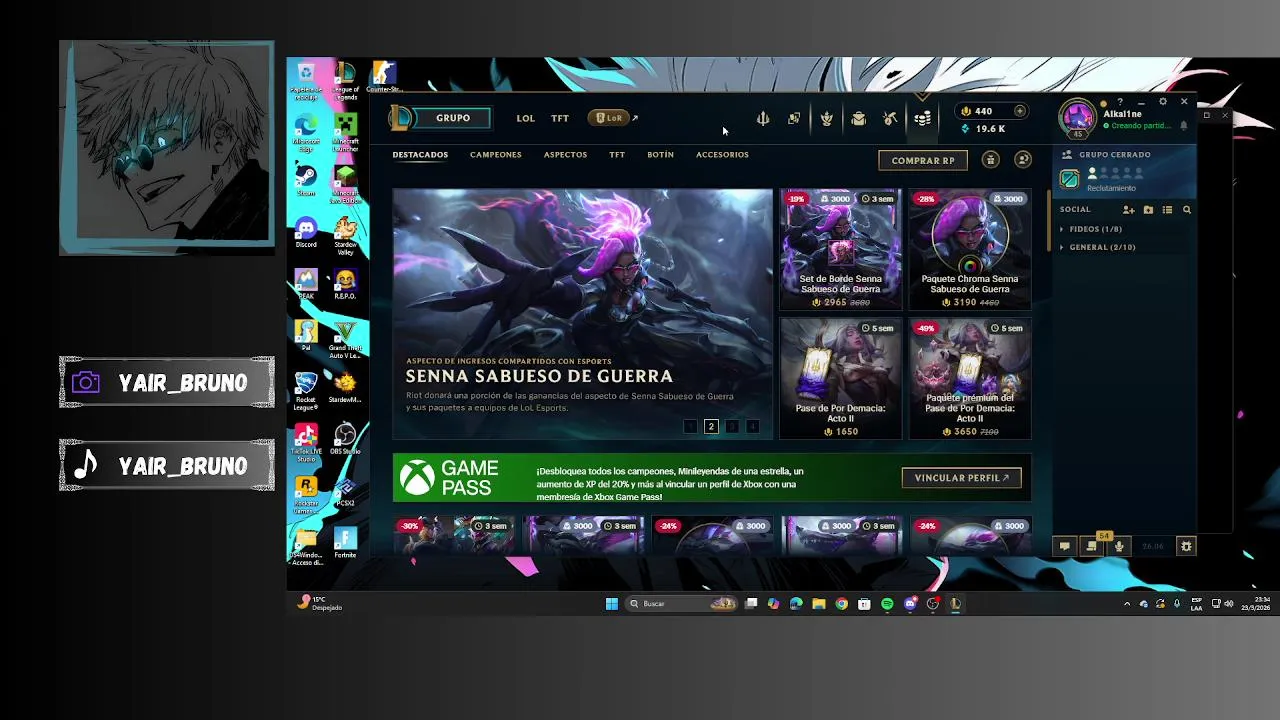
Task: Open the LoR external link
Action: click(x=613, y=118)
